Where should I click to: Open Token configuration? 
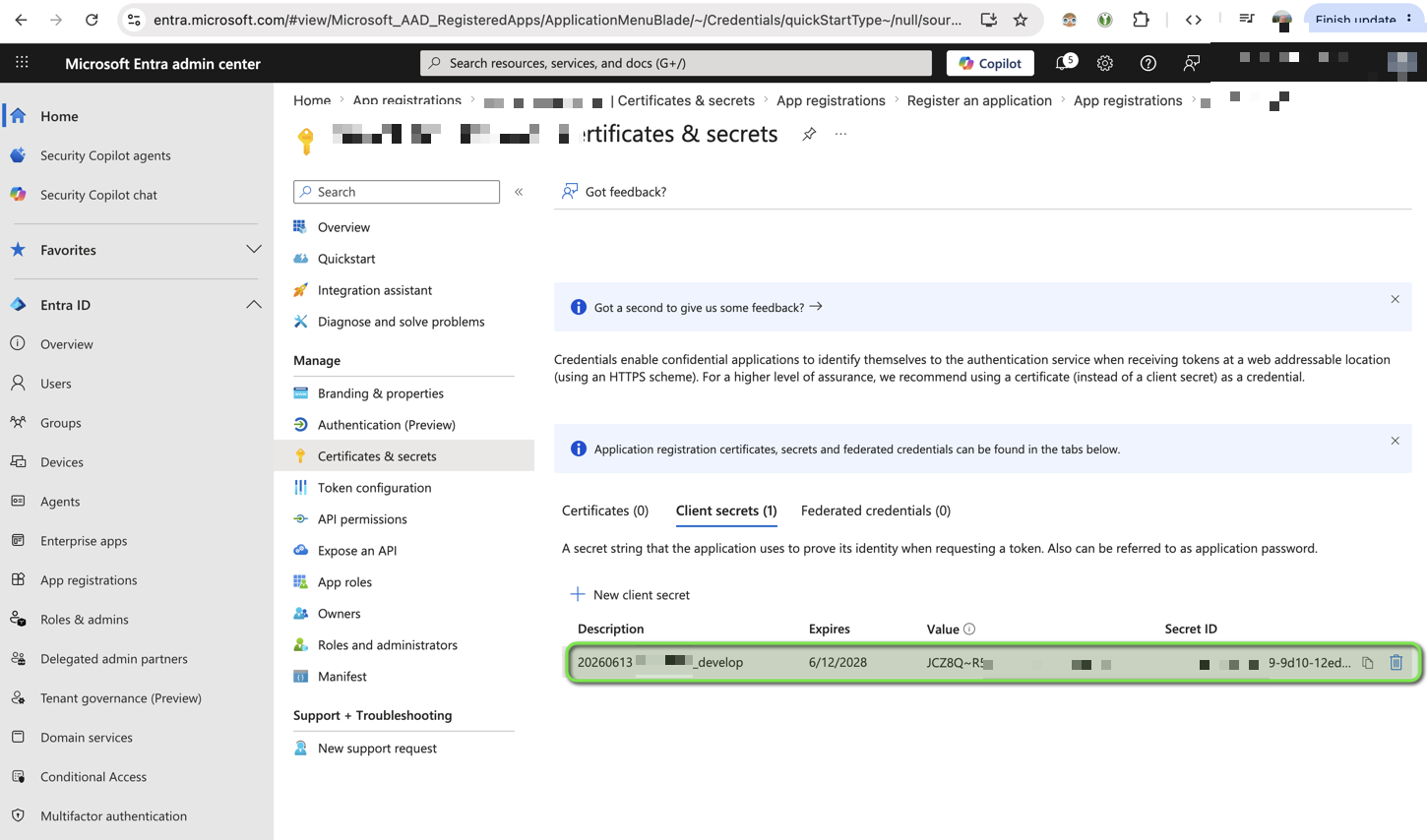(x=374, y=488)
